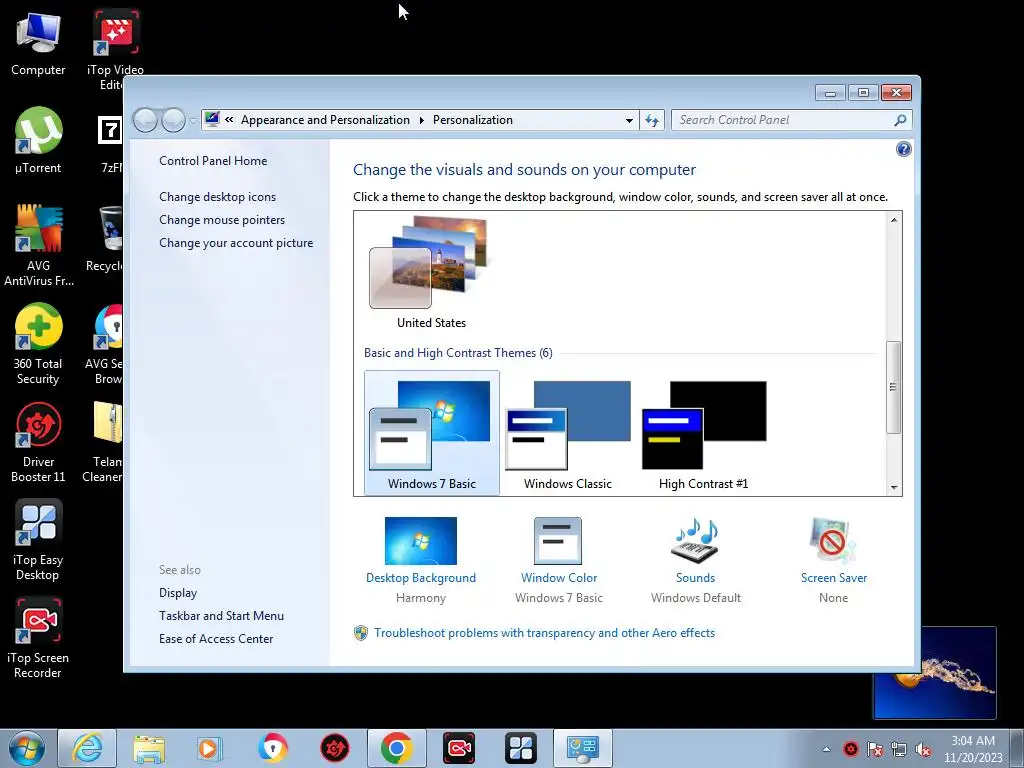Click the jellyfish picture gadget on desktop
Image resolution: width=1024 pixels, height=768 pixels.
point(935,673)
